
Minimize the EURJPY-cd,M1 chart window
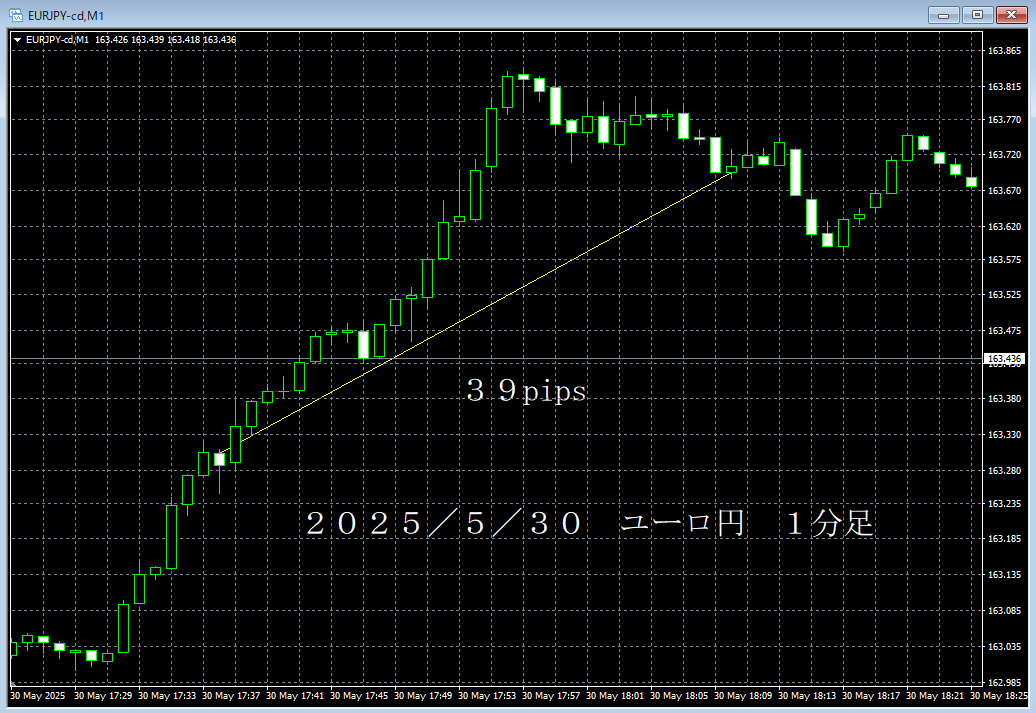click(x=942, y=14)
